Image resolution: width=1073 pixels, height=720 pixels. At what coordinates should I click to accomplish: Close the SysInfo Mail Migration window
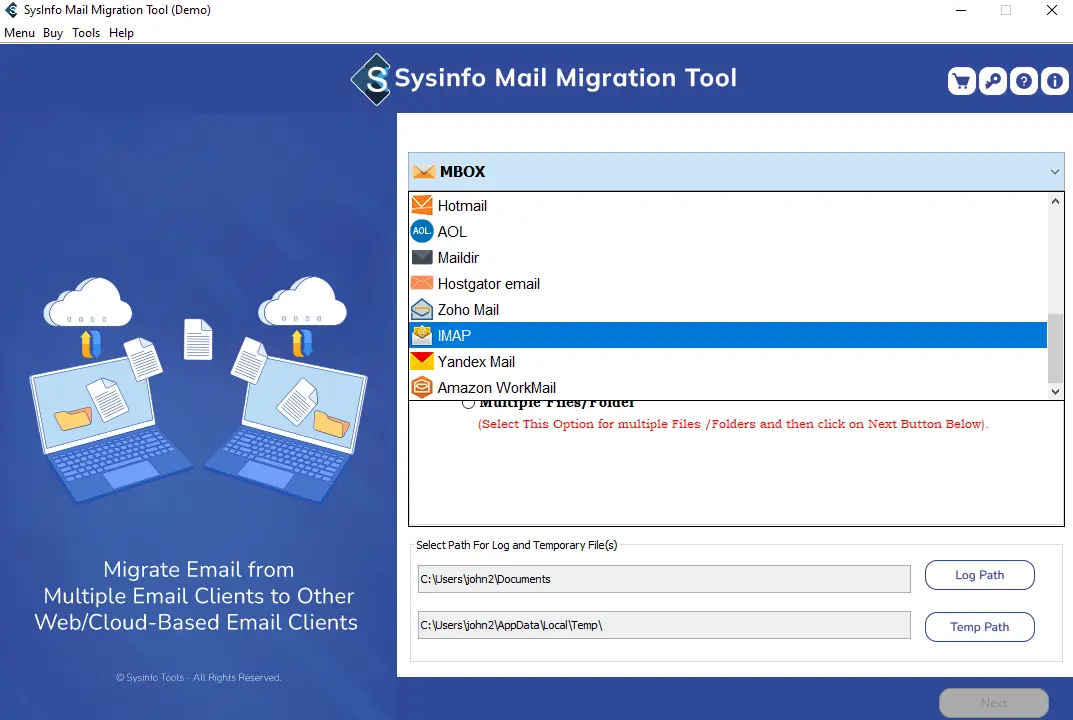(1052, 10)
